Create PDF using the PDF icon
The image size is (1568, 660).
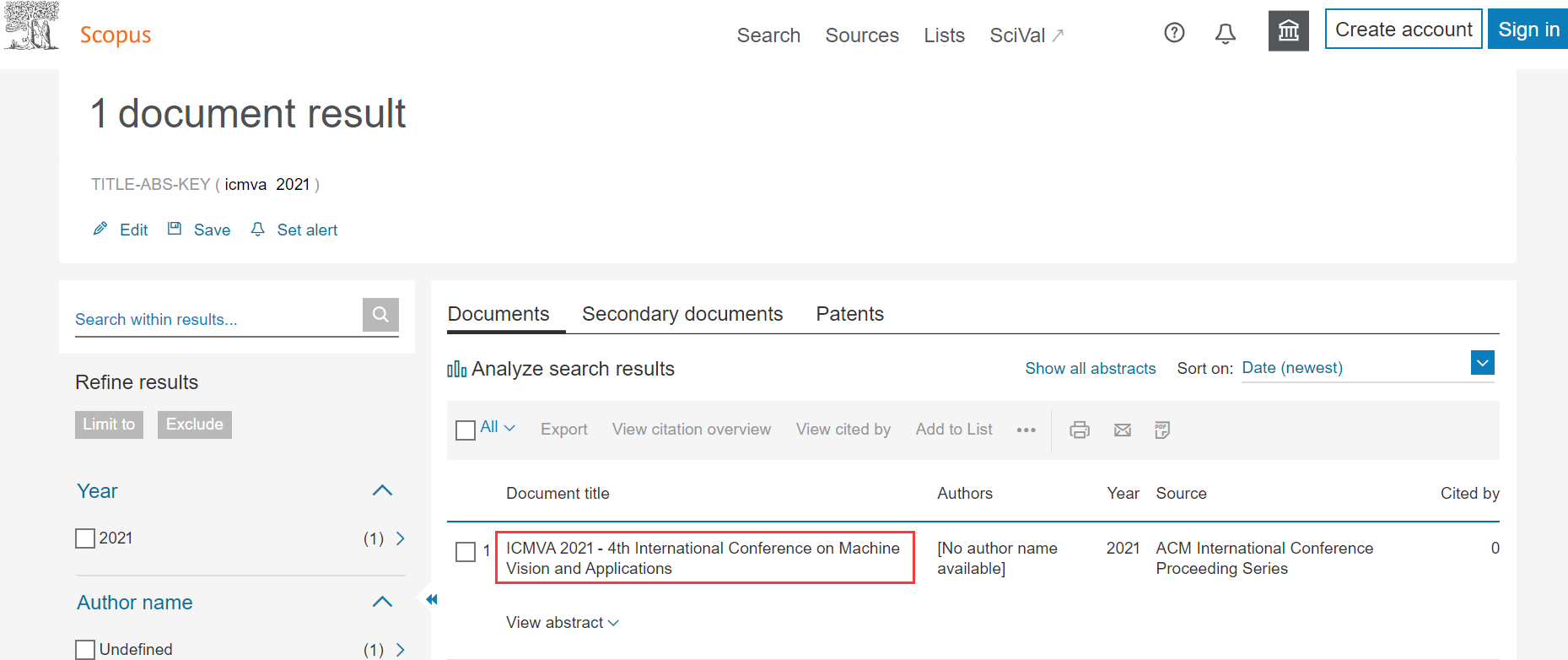click(1162, 430)
